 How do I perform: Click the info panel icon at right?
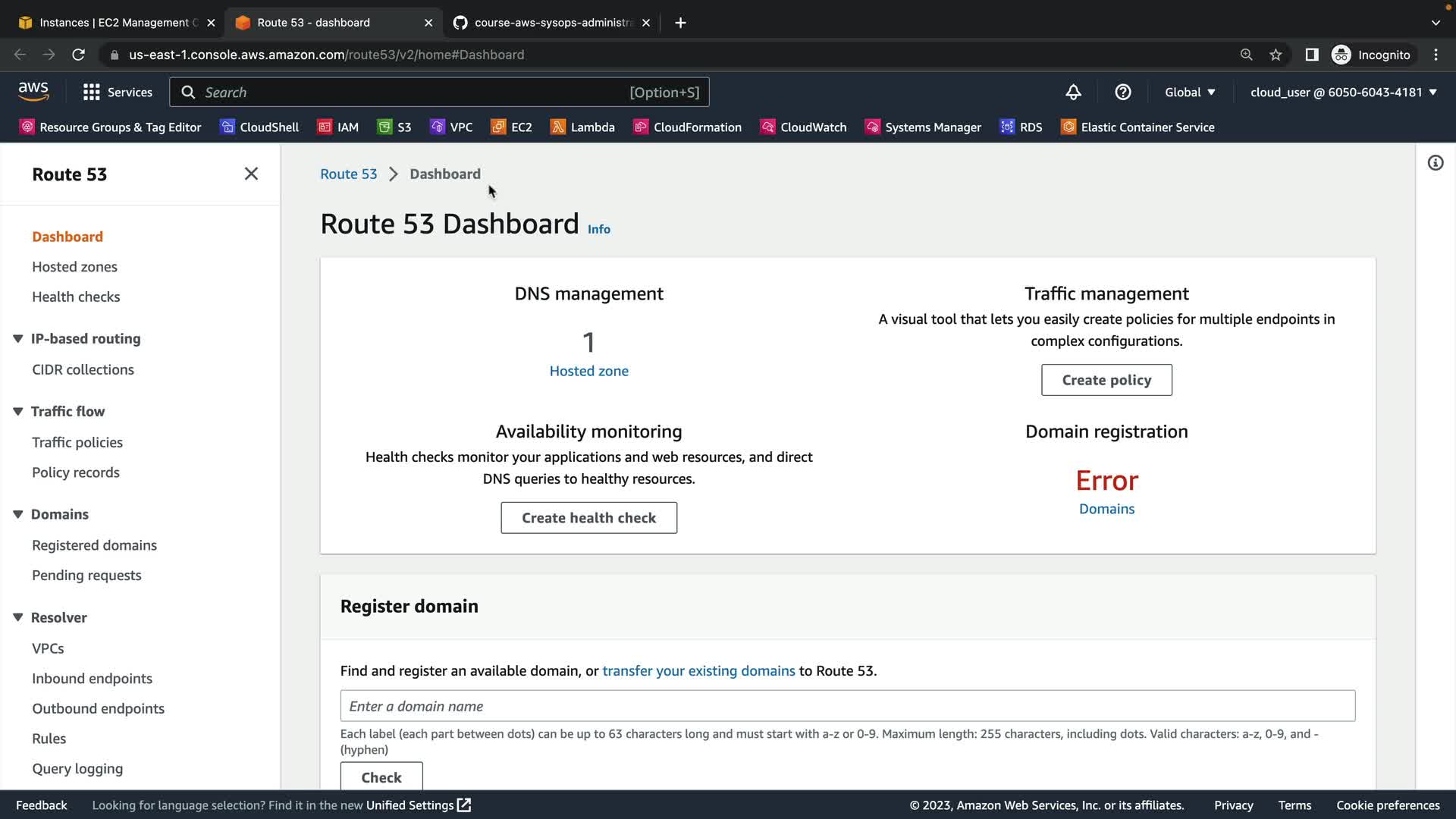point(1436,163)
